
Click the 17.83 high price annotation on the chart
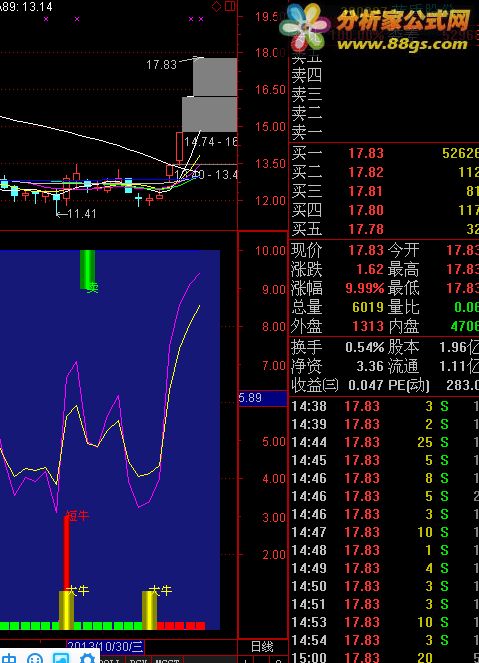click(x=161, y=65)
